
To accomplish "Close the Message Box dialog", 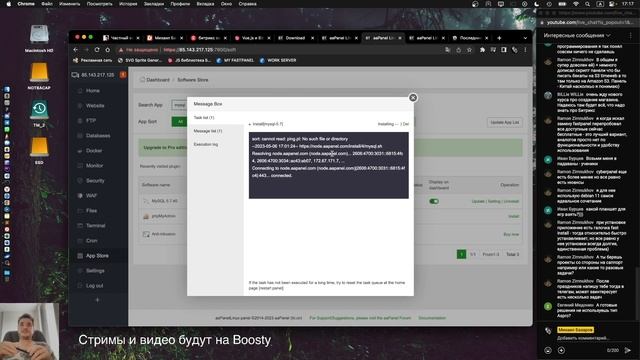I will [413, 98].
